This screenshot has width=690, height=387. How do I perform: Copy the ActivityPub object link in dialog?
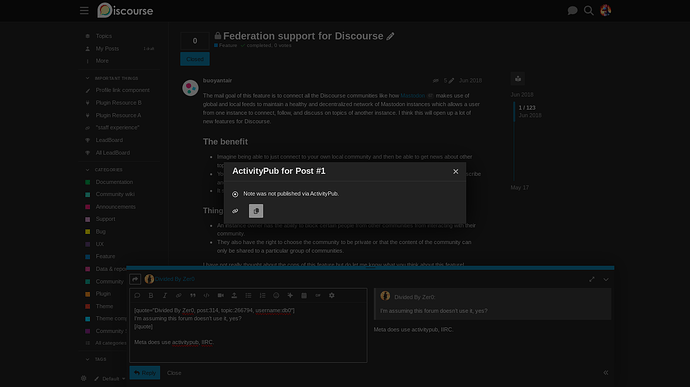256,211
